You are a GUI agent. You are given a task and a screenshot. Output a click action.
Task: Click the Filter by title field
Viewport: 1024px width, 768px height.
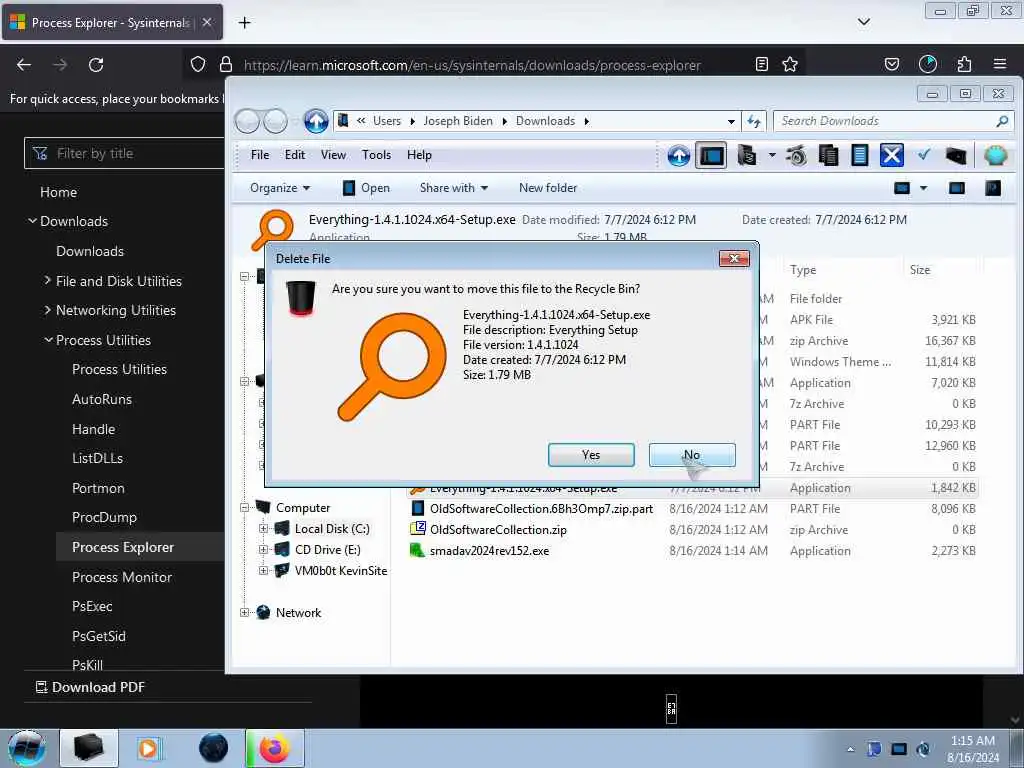click(124, 153)
